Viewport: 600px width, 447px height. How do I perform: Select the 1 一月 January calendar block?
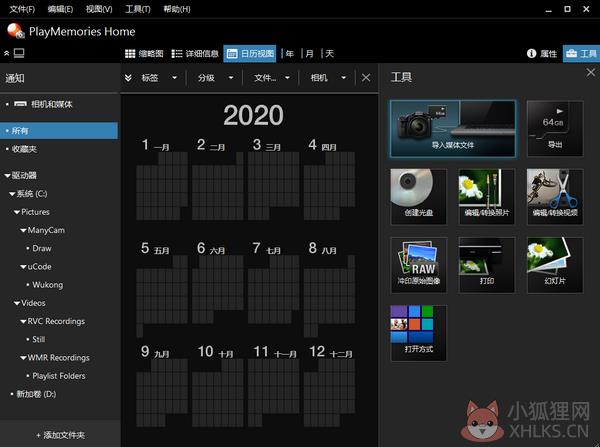point(162,179)
